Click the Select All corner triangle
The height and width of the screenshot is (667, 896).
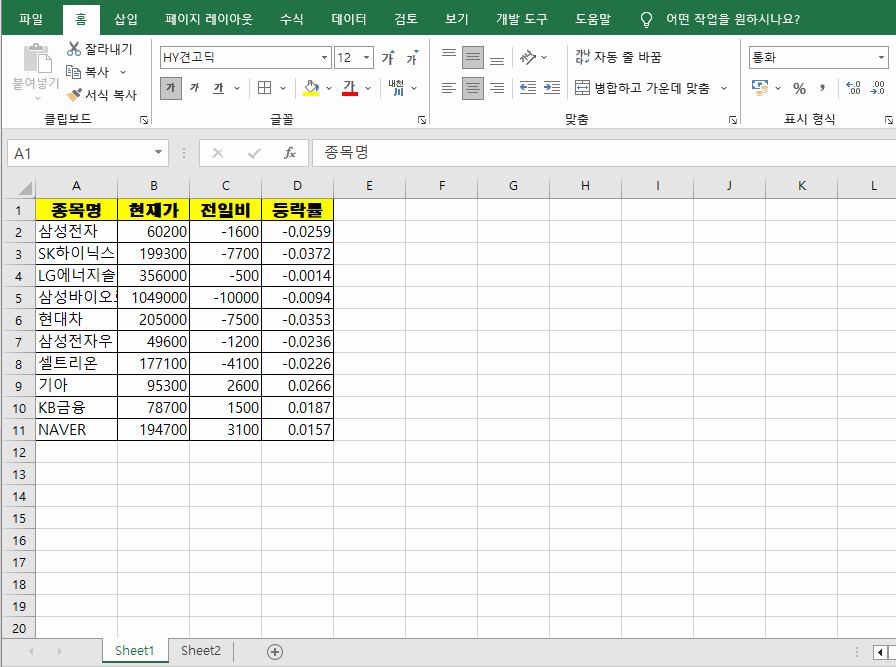tap(23, 187)
